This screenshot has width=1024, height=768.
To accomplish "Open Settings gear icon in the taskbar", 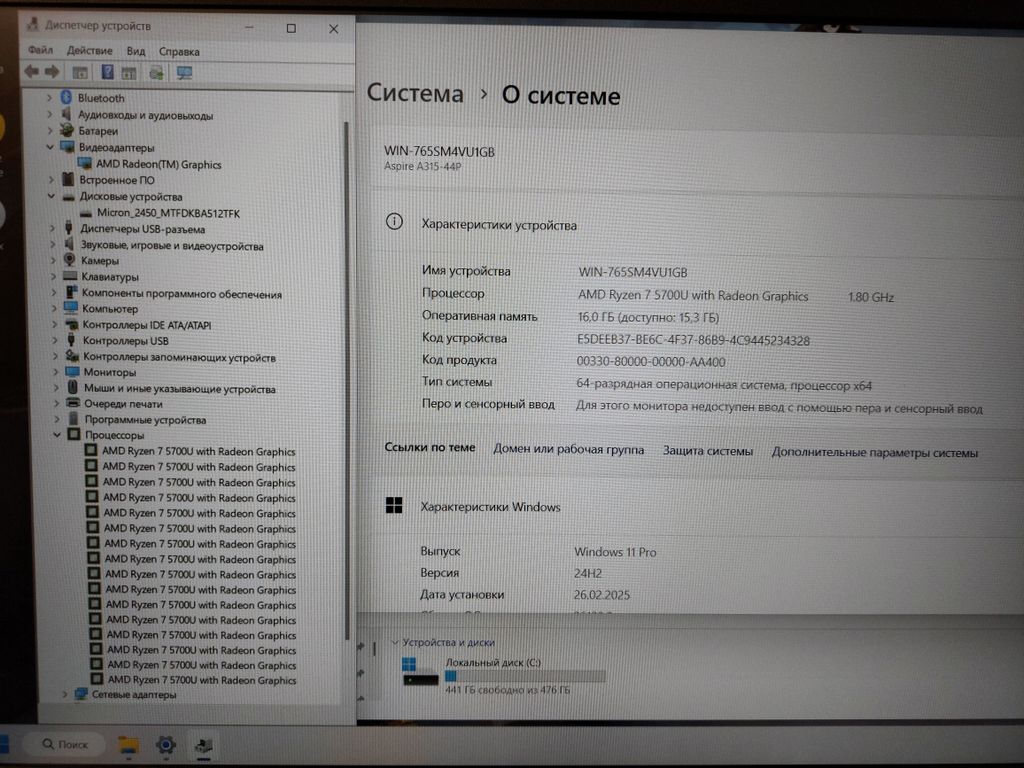I will tap(166, 744).
